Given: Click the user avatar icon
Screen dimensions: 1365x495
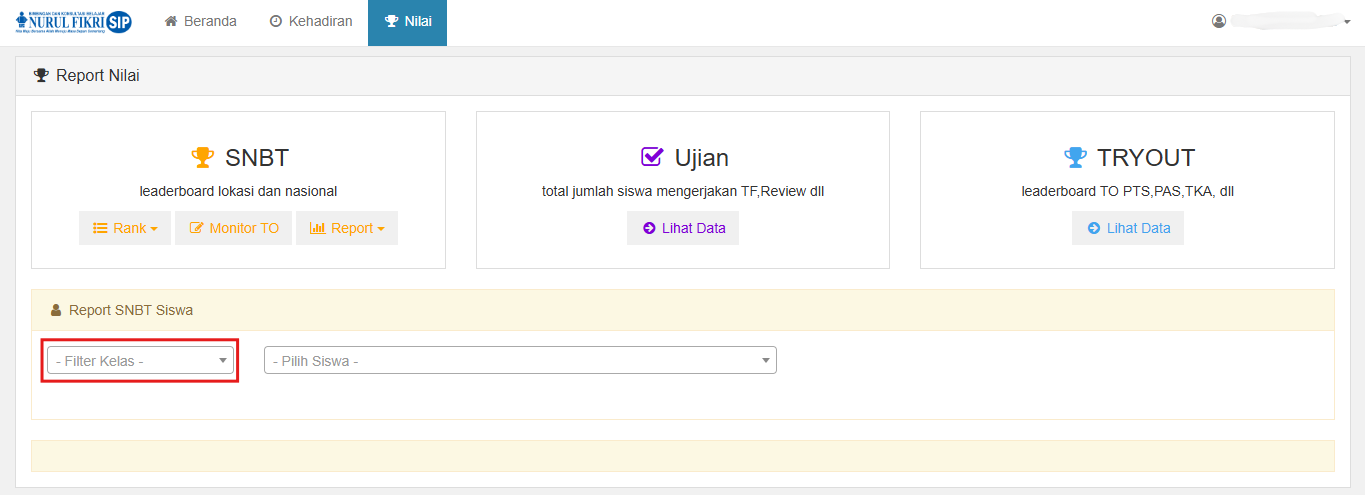Looking at the screenshot, I should pyautogui.click(x=1218, y=21).
